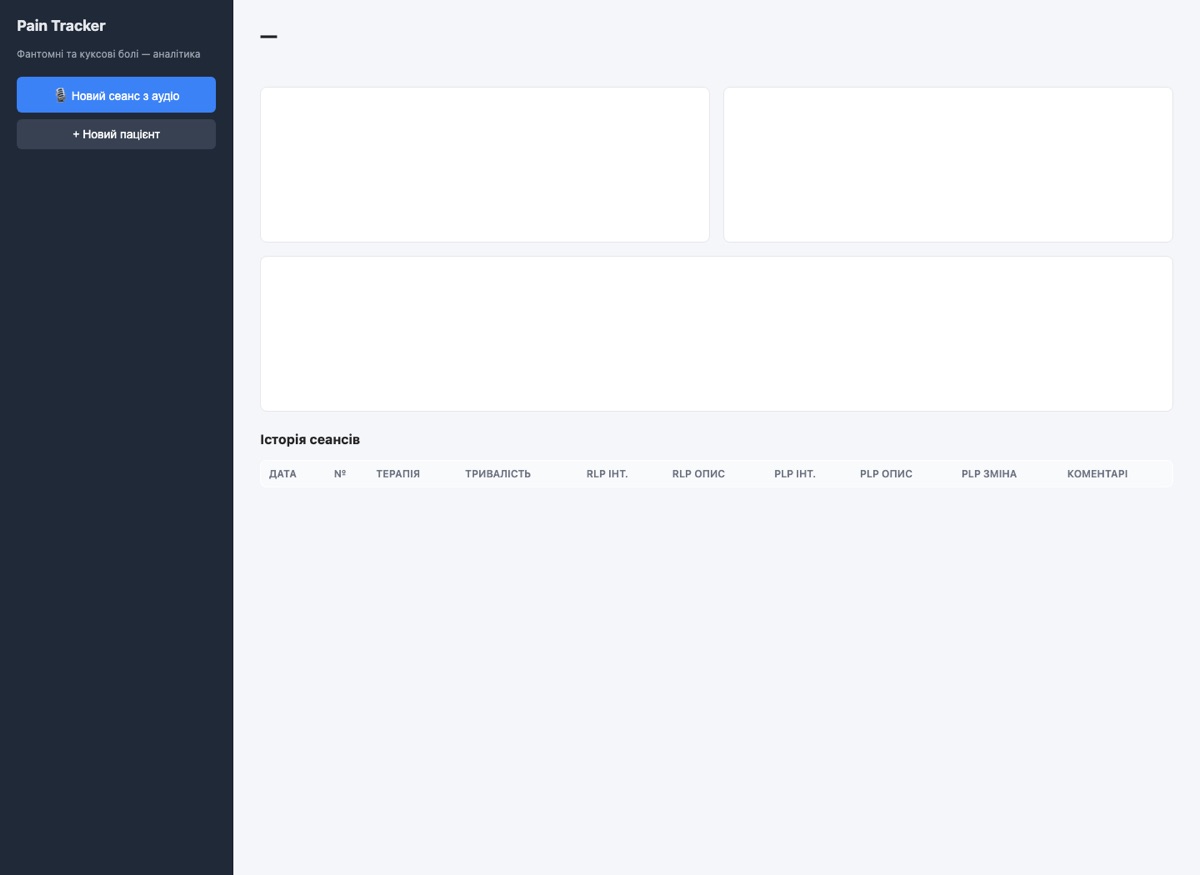Click the № column header
The image size is (1200, 875).
tap(340, 474)
